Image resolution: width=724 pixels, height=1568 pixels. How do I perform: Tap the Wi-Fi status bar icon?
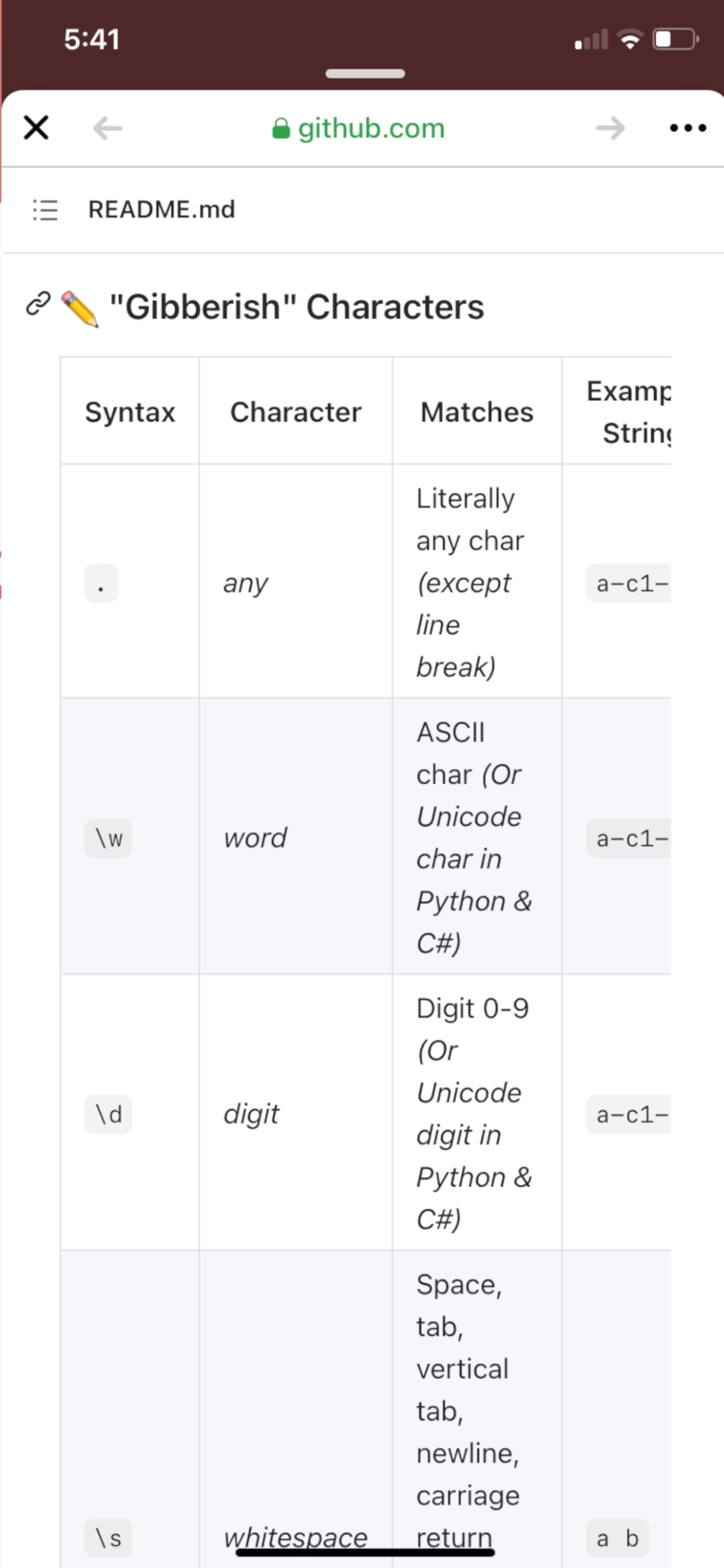[x=630, y=40]
